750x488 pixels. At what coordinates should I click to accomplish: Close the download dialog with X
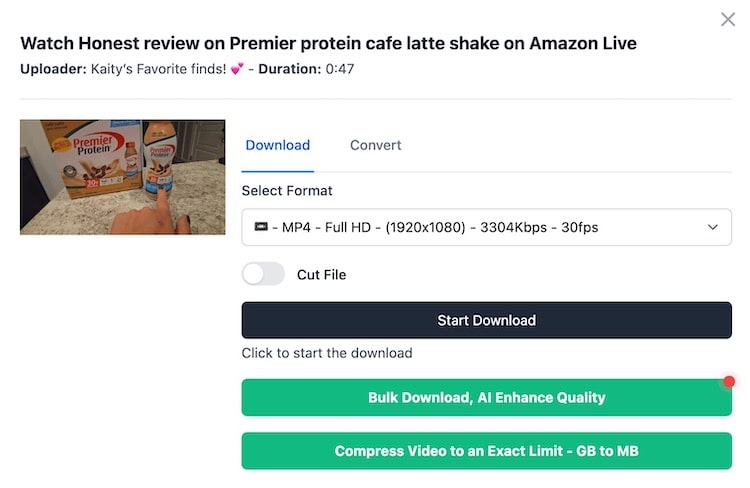728,19
